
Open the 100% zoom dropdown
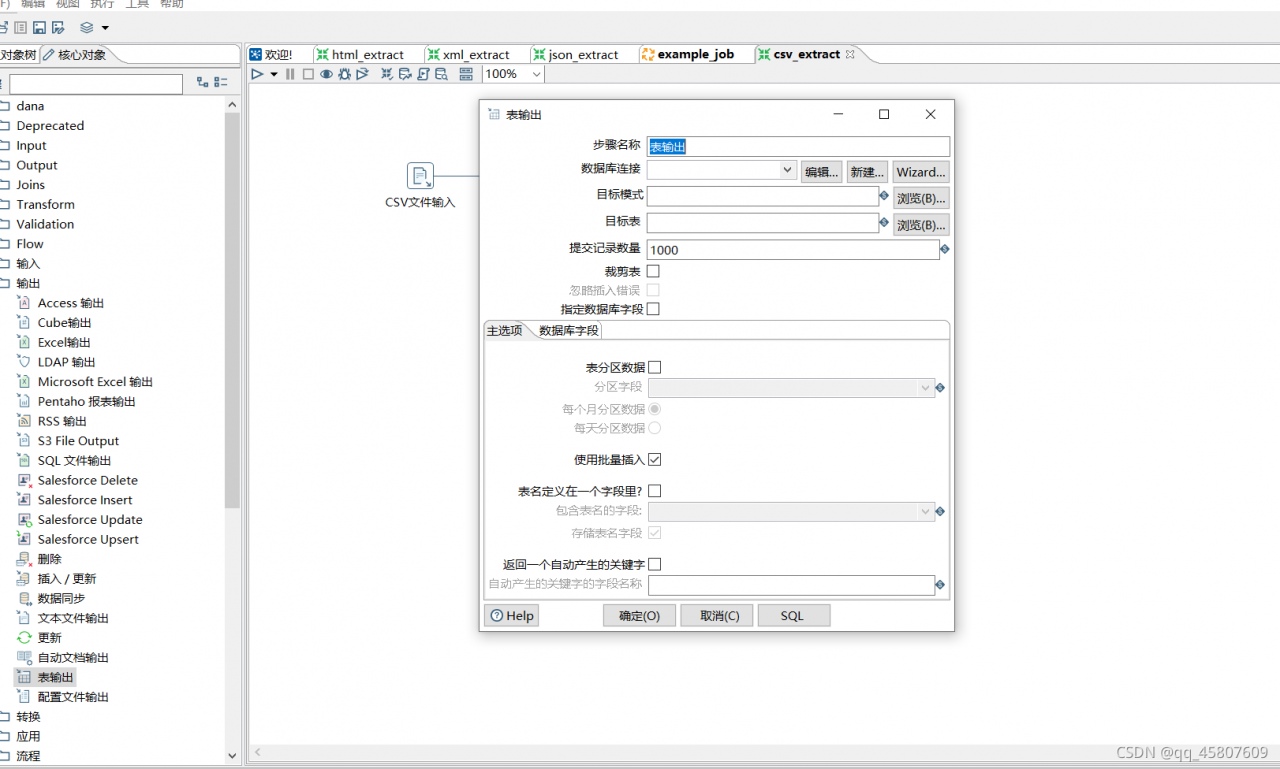(536, 74)
